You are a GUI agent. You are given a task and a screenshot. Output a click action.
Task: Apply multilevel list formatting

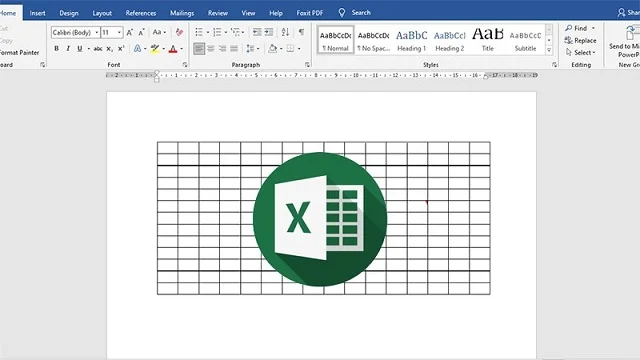235,32
